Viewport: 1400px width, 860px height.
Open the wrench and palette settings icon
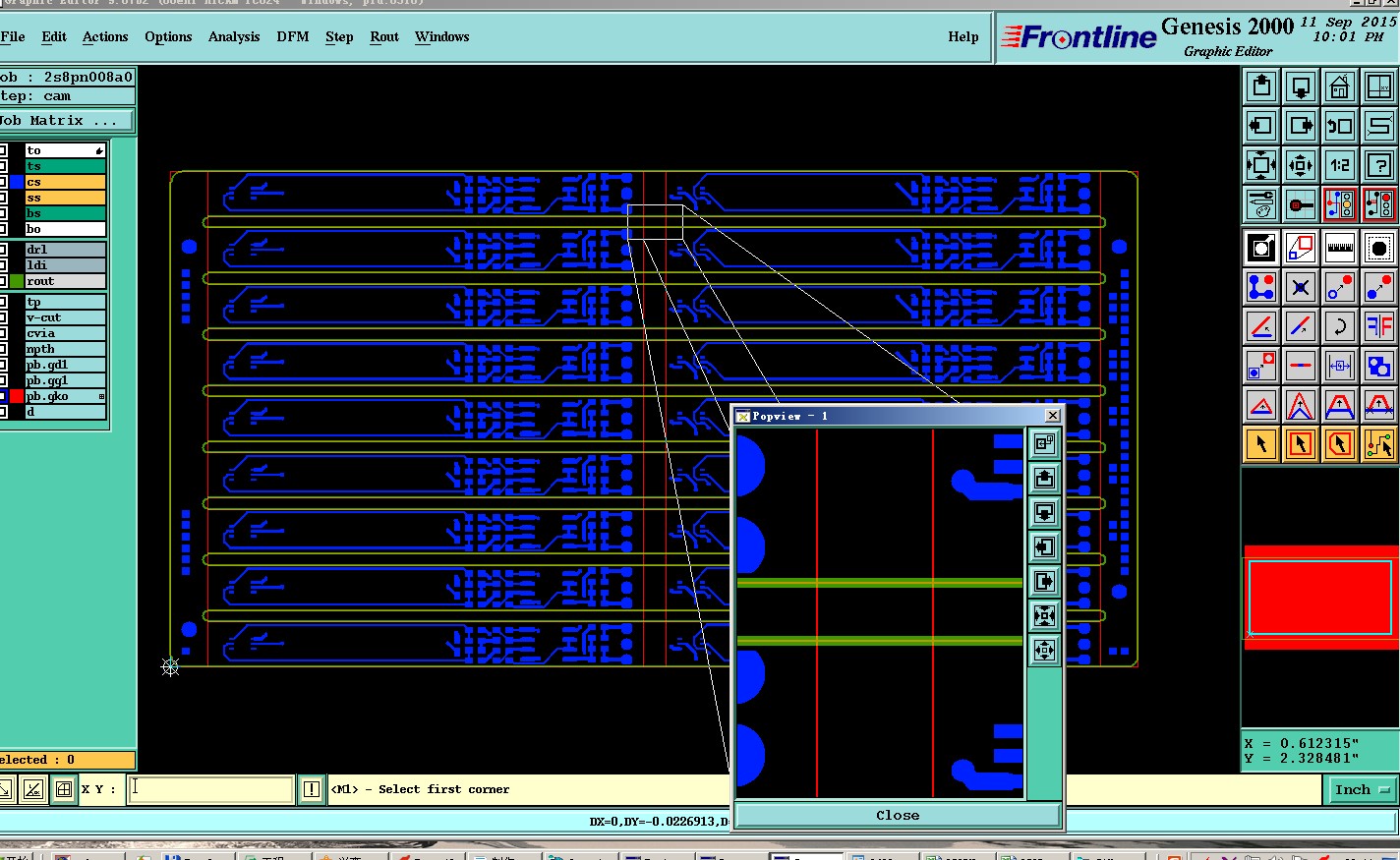(1261, 204)
